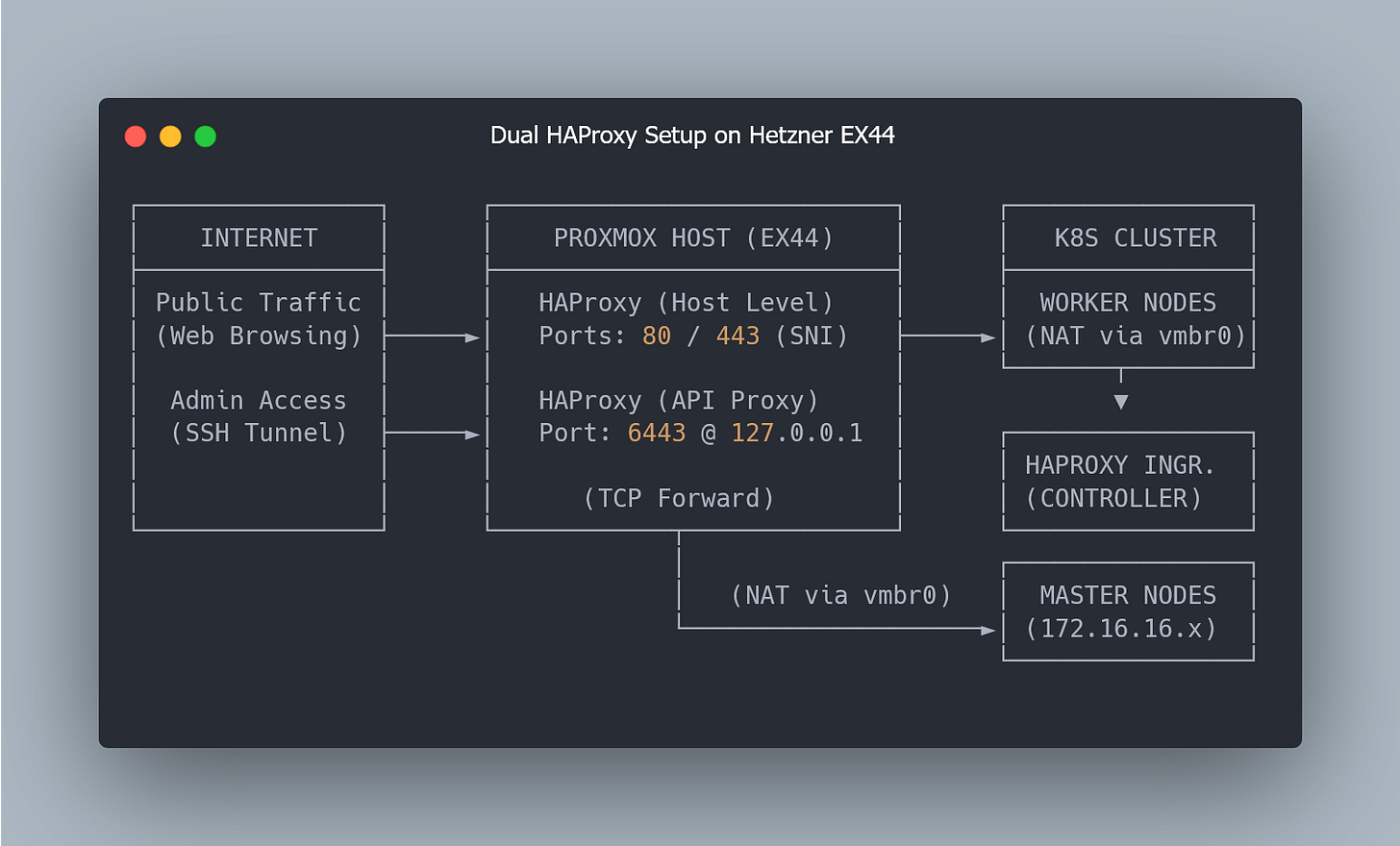The image size is (1400, 846).
Task: Select the orange port number "80"
Action: (x=657, y=336)
